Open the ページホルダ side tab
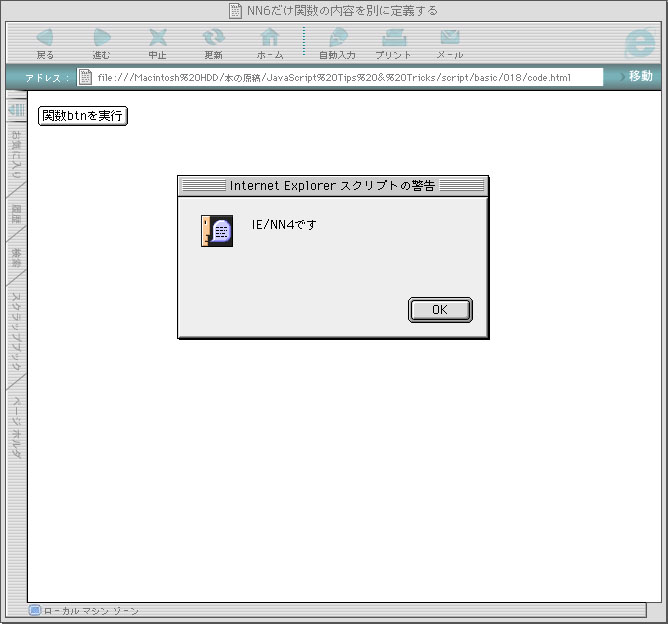 coord(16,428)
